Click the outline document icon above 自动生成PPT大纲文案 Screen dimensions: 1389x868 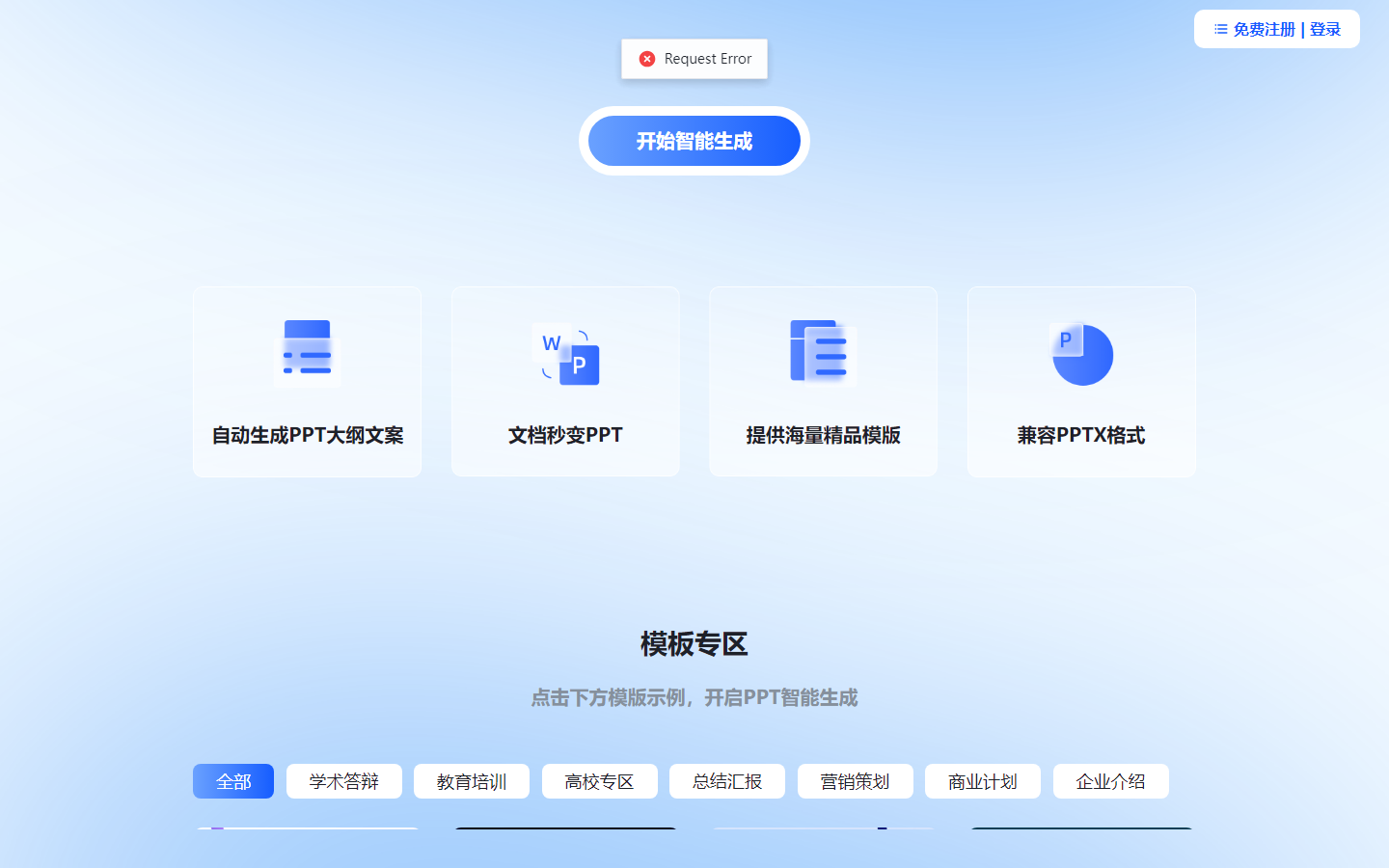click(308, 353)
